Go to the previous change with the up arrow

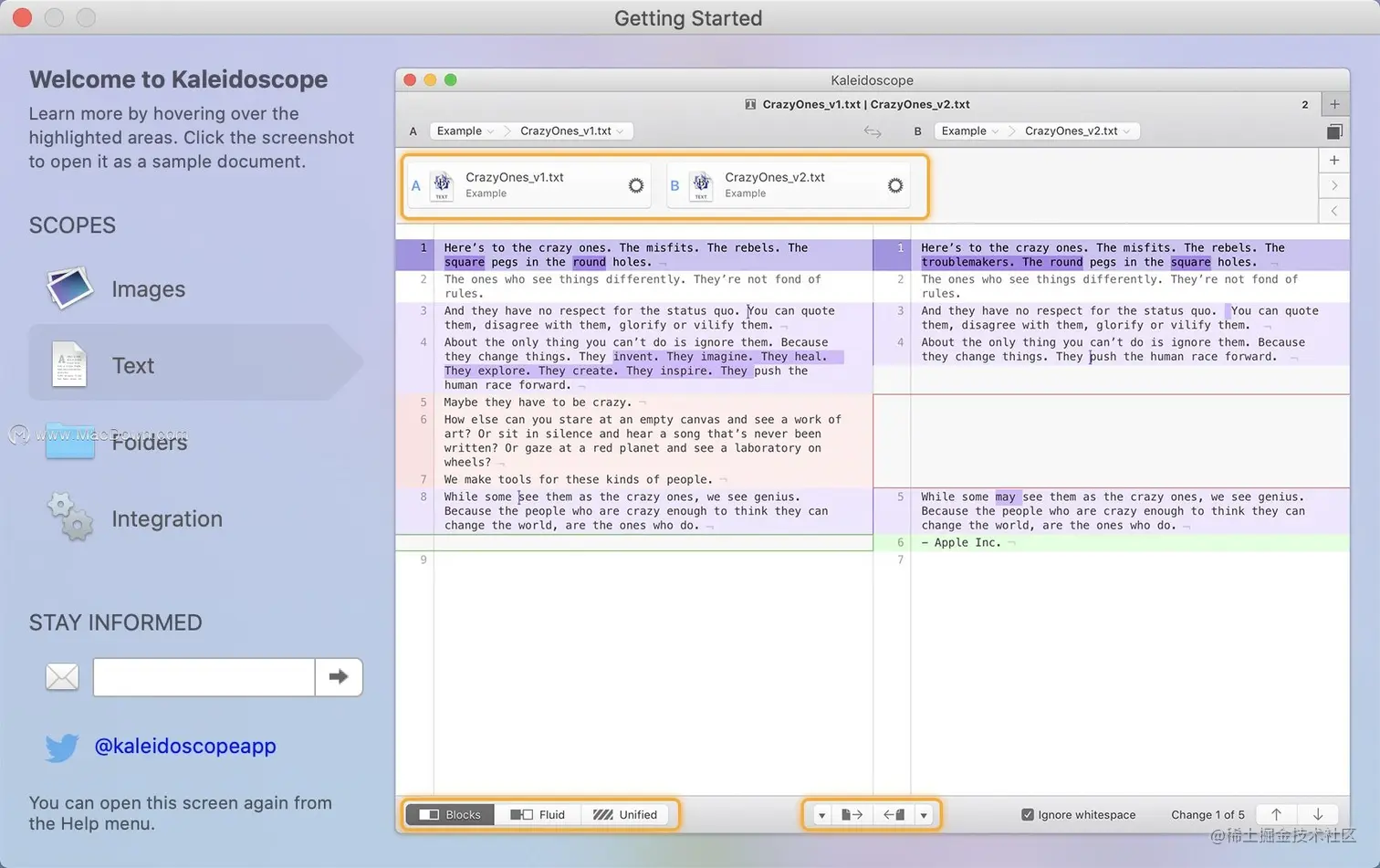(1276, 814)
